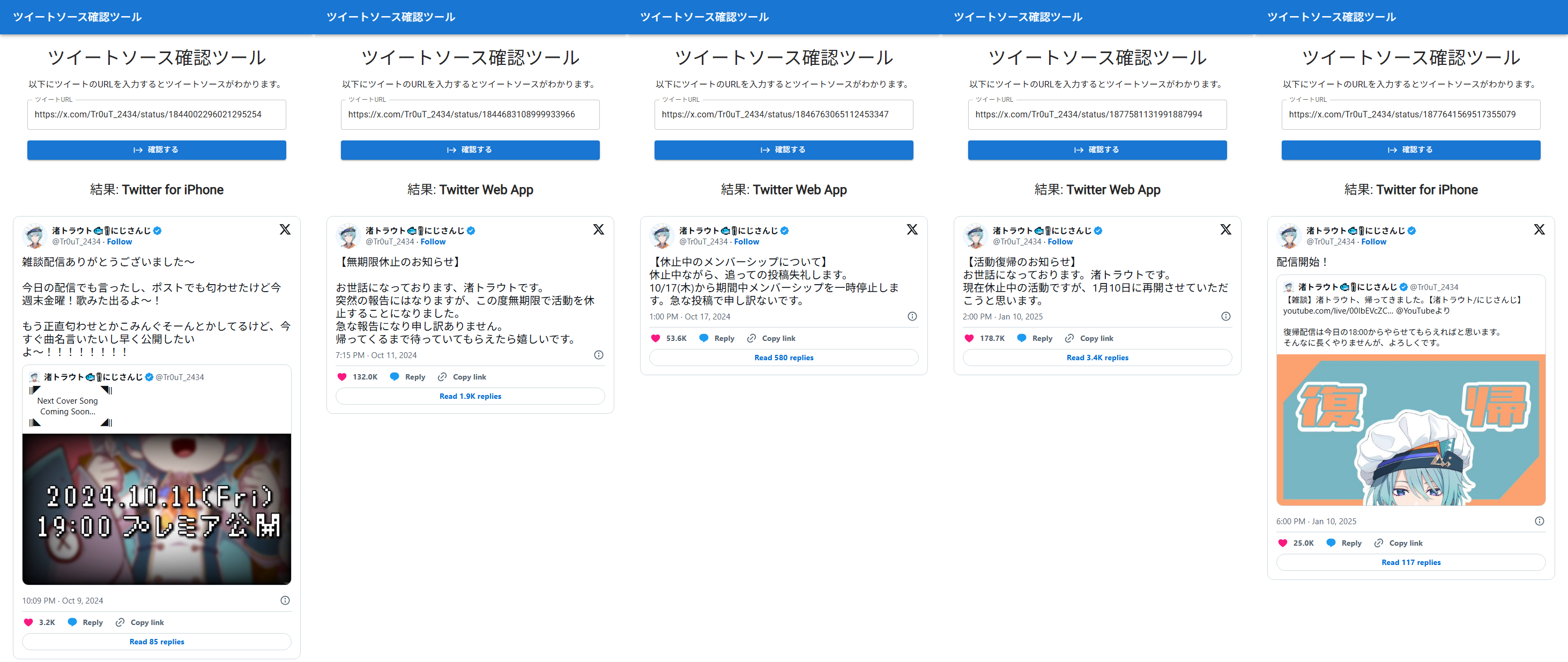Click the profile avatar on the Oct 11 tweet

(x=348, y=236)
